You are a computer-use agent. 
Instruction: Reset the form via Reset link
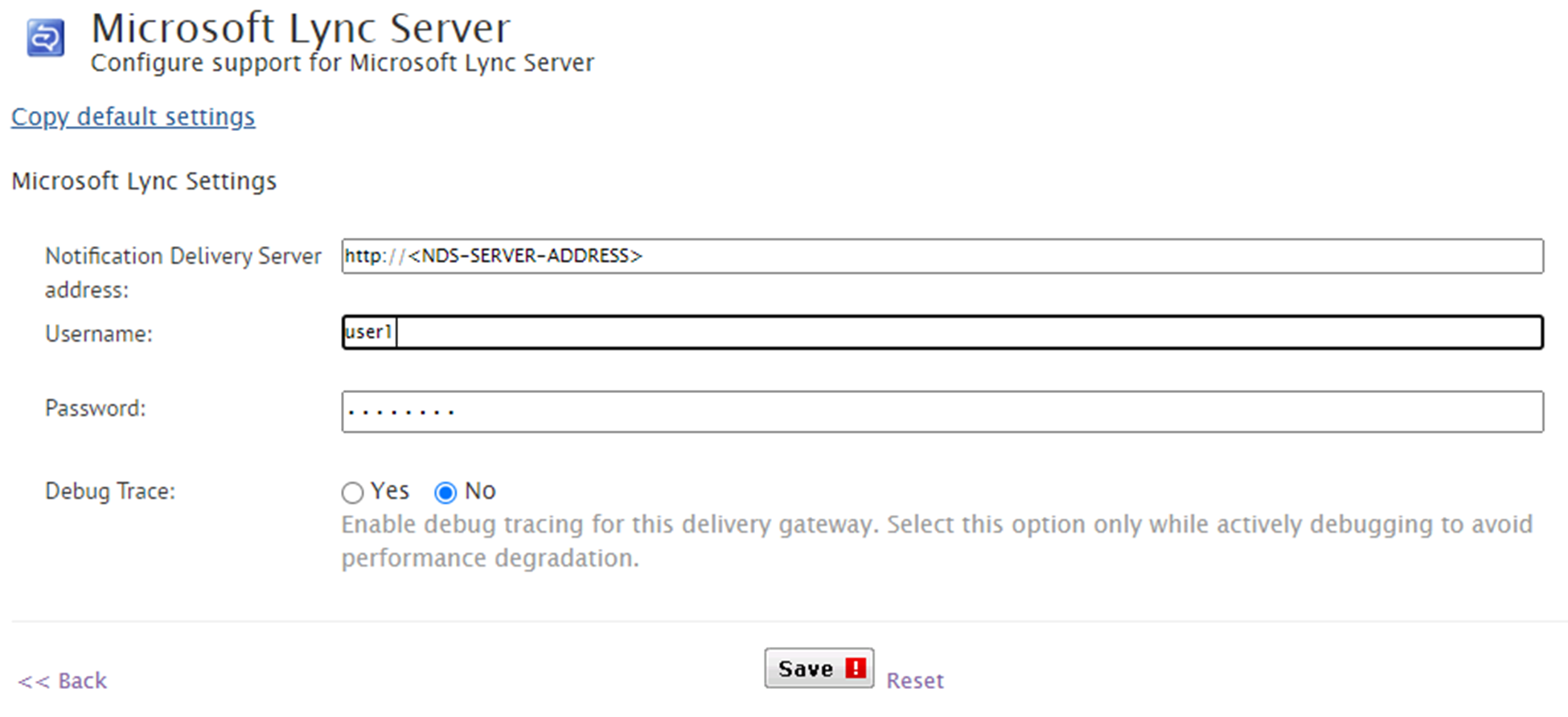[x=915, y=680]
